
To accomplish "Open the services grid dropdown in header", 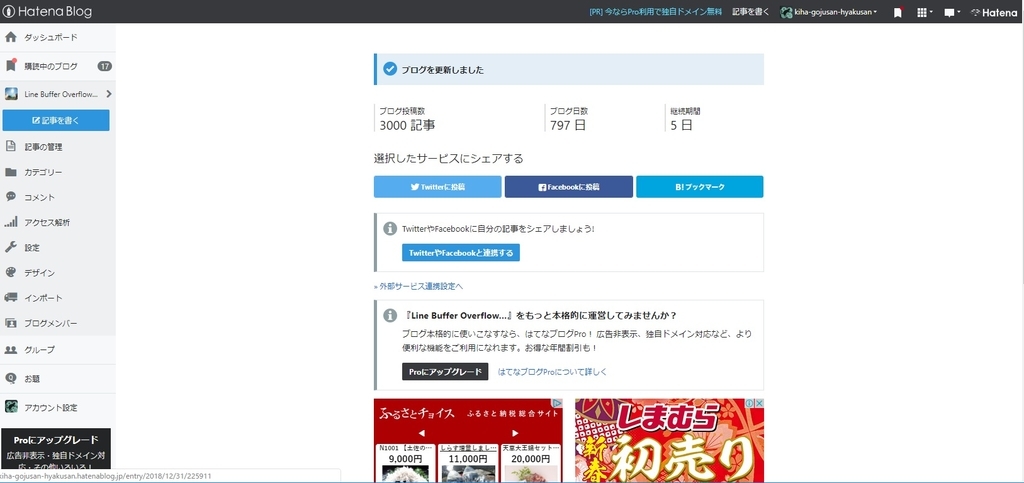I will pyautogui.click(x=924, y=12).
